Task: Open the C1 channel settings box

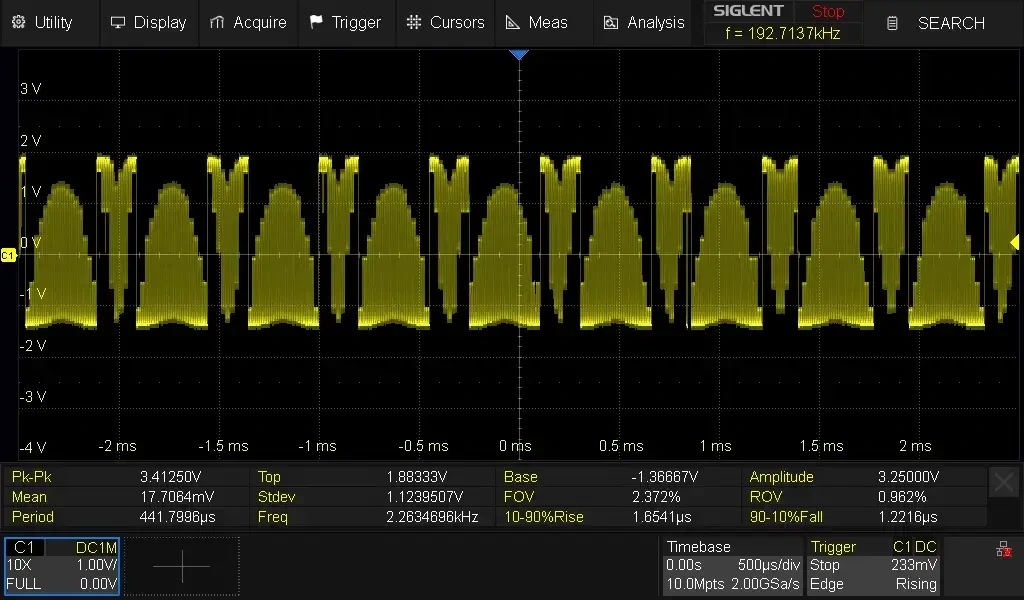Action: pos(62,565)
